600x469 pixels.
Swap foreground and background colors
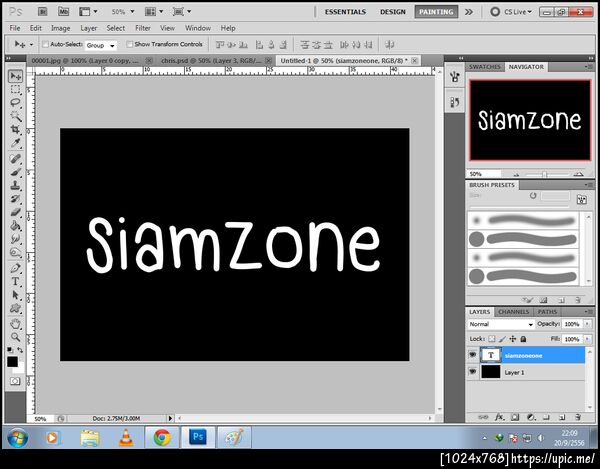click(20, 350)
